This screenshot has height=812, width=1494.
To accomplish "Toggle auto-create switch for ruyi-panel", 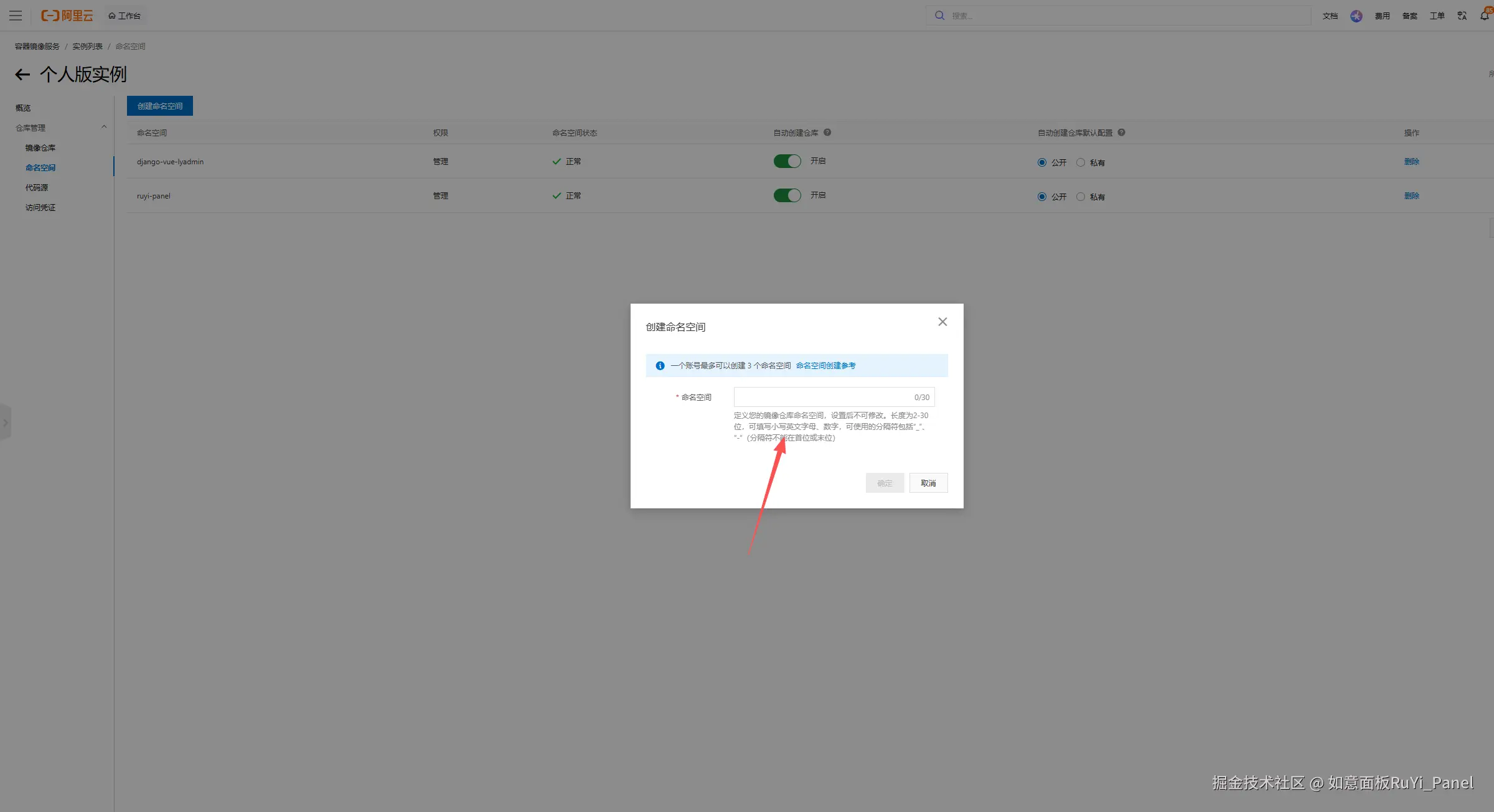I will click(x=787, y=195).
